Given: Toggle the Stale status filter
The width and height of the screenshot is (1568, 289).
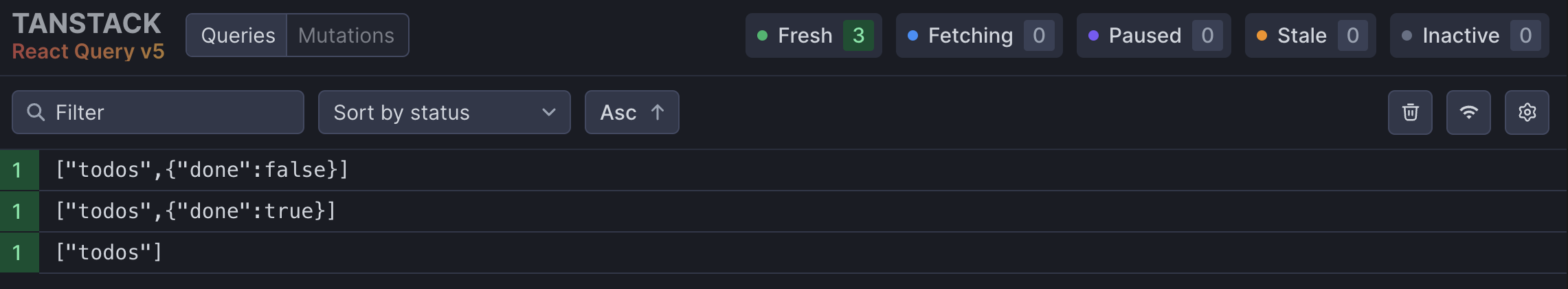Looking at the screenshot, I should (x=1310, y=36).
